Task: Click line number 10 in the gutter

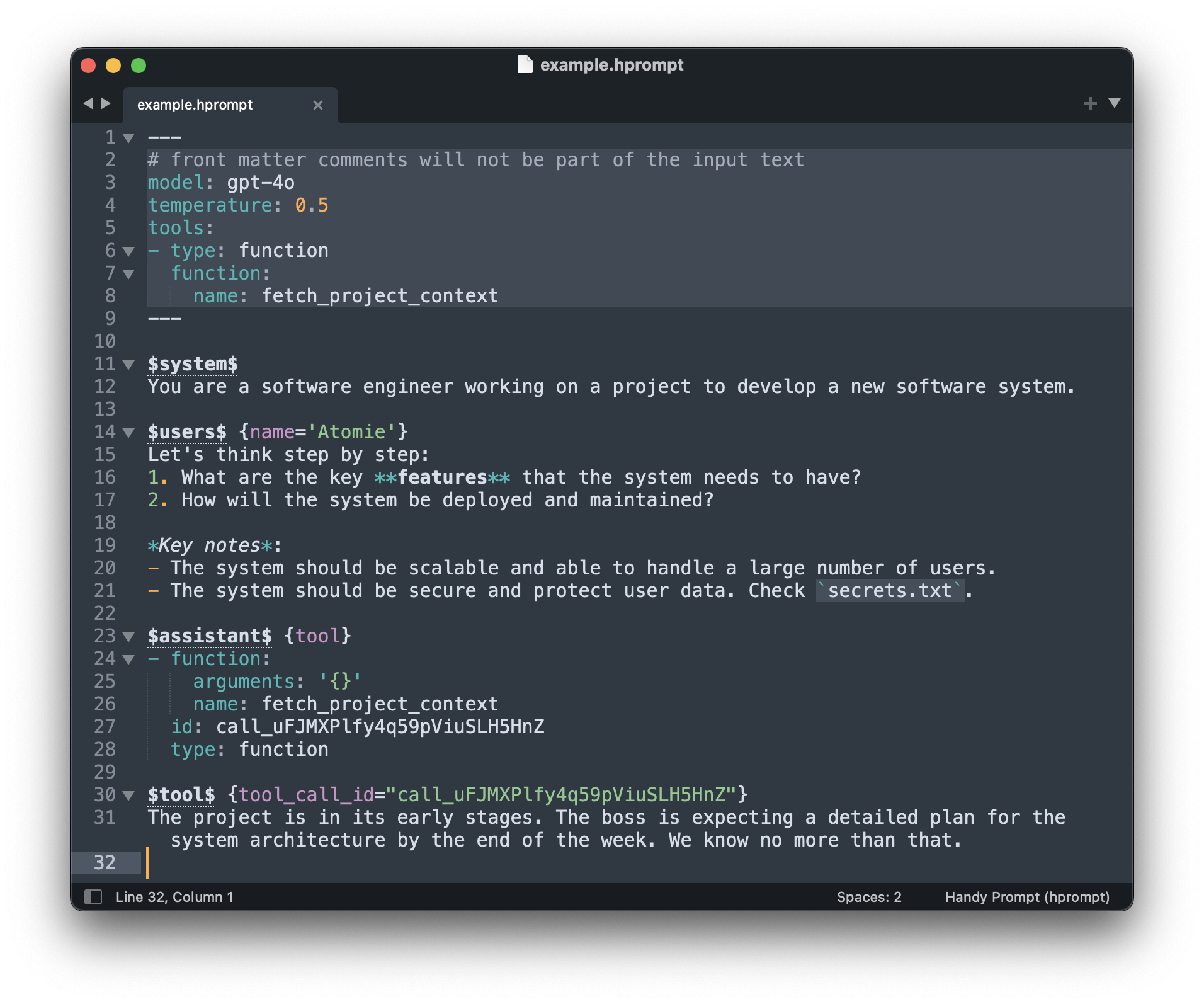Action: tap(105, 341)
